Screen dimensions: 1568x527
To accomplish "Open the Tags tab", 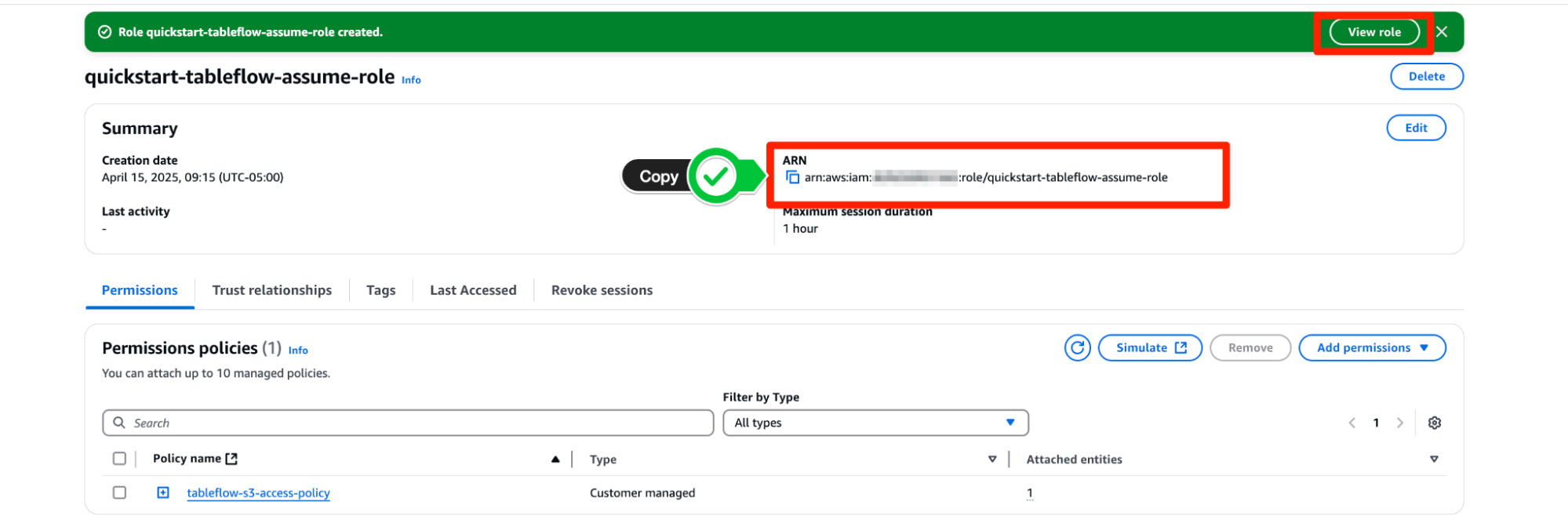I will tap(380, 290).
